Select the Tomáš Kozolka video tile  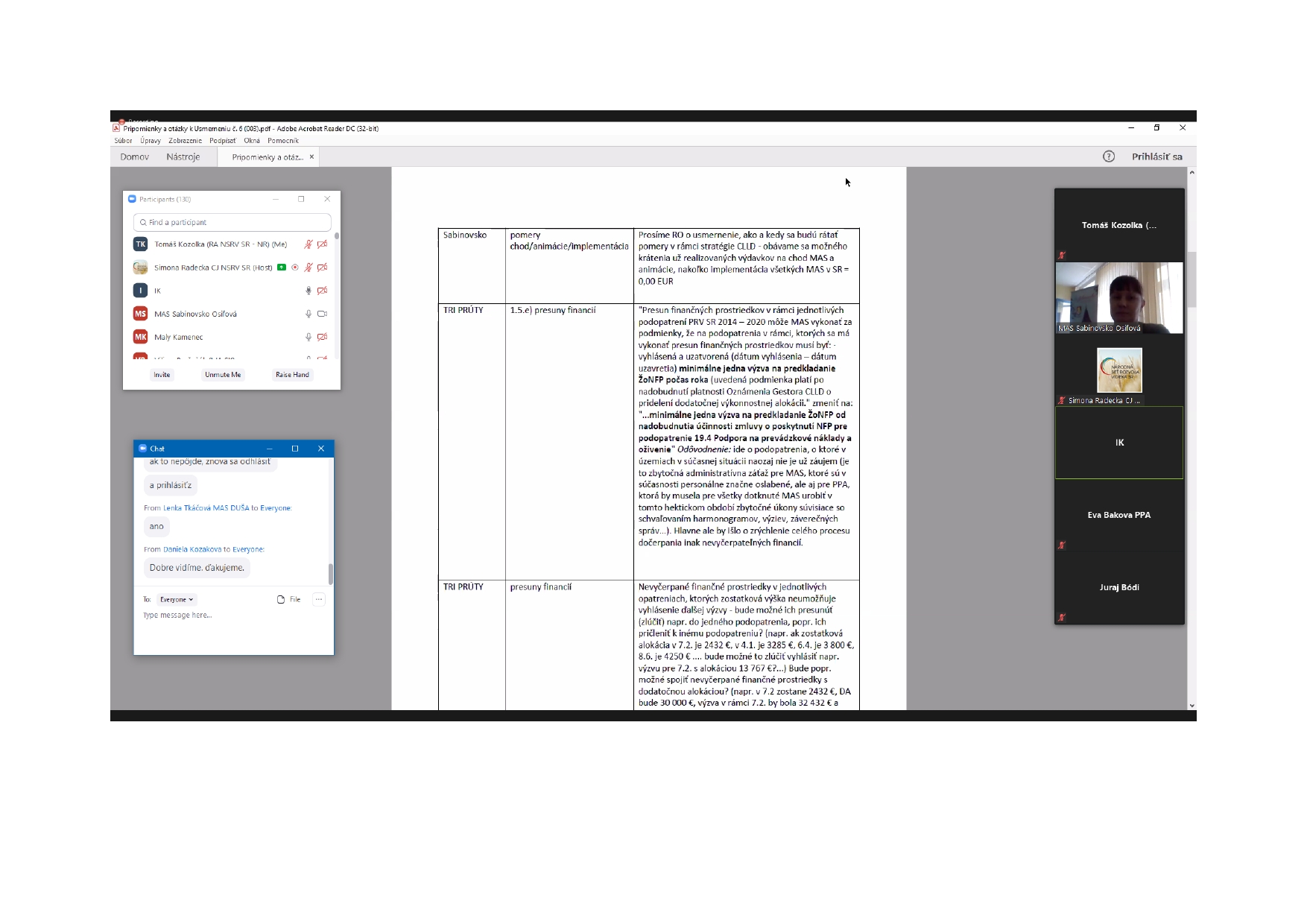click(1119, 225)
